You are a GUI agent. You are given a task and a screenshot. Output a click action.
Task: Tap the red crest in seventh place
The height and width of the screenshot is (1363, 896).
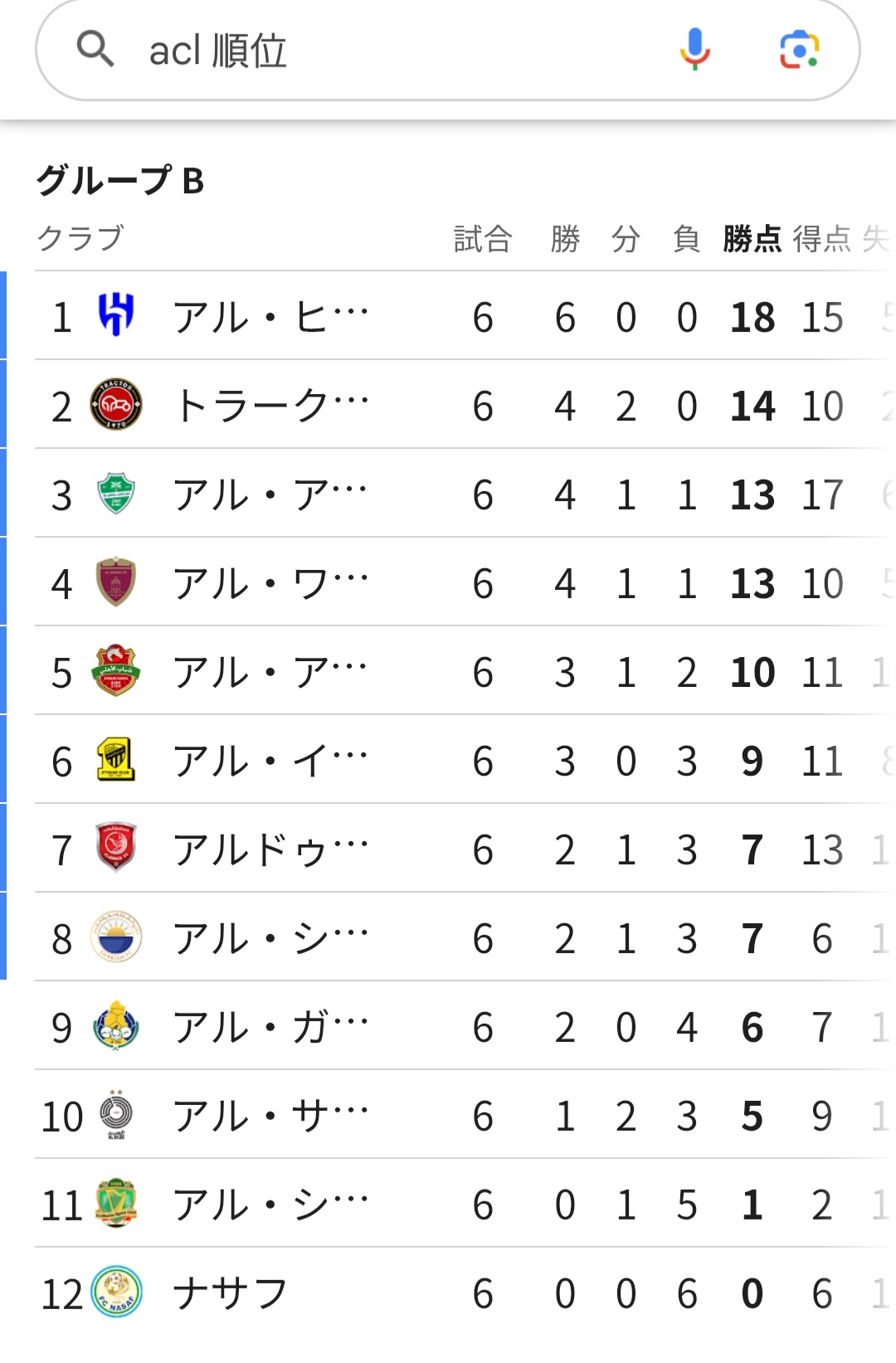click(x=115, y=849)
